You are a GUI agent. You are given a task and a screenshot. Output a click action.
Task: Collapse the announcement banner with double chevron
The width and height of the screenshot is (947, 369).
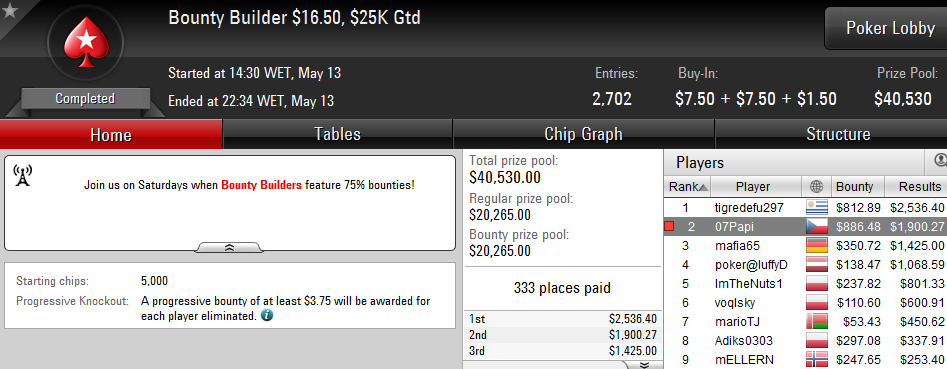[x=230, y=247]
